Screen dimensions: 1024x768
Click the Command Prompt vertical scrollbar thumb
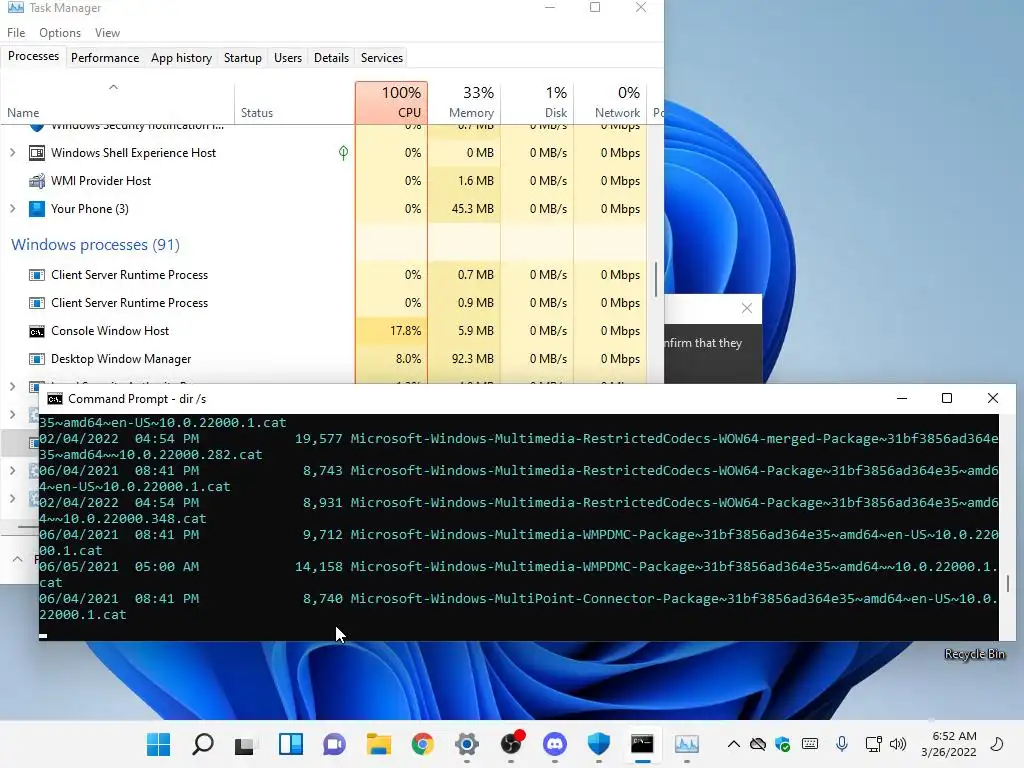coord(1007,583)
